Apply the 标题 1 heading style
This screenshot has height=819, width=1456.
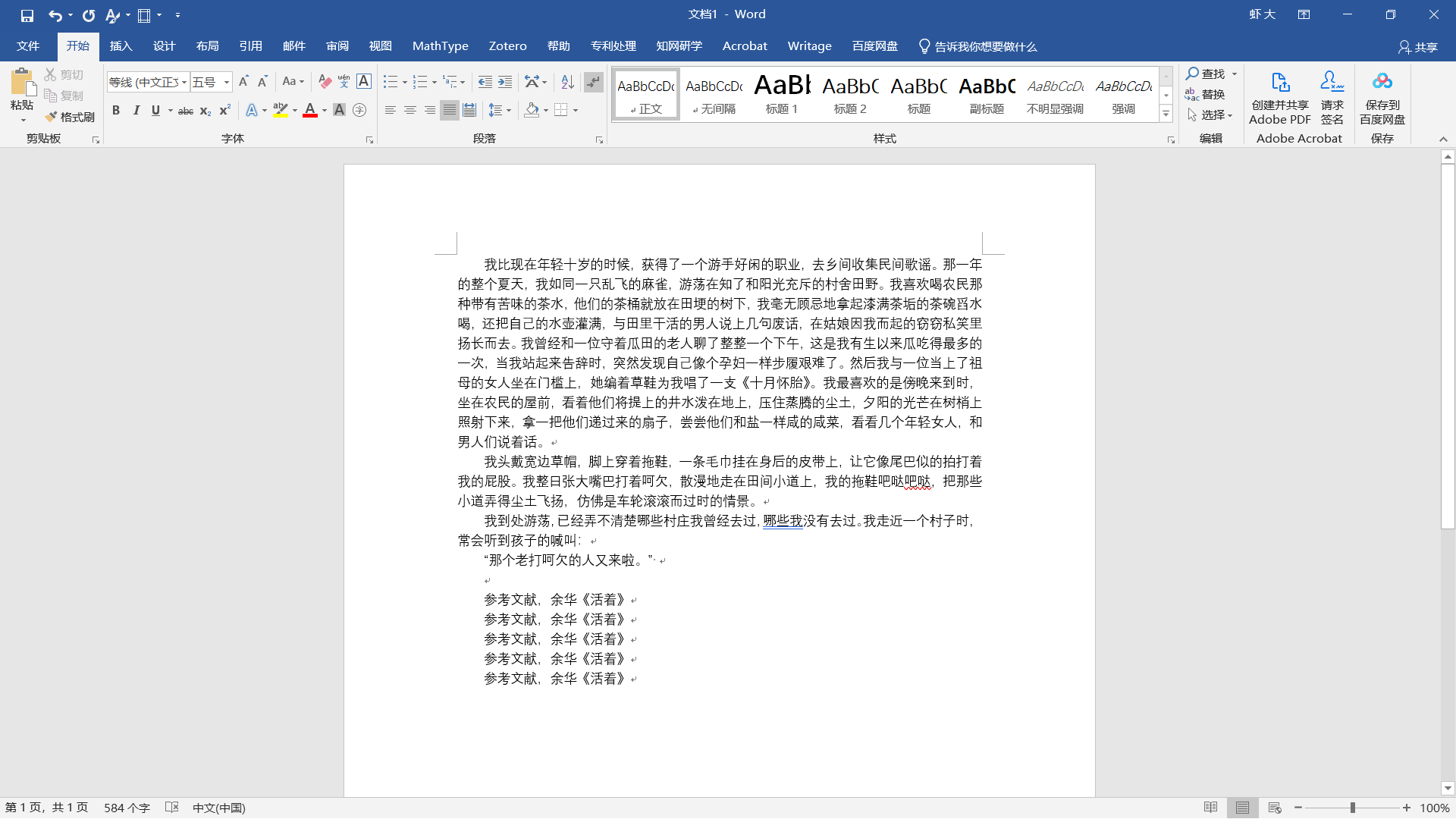(782, 94)
